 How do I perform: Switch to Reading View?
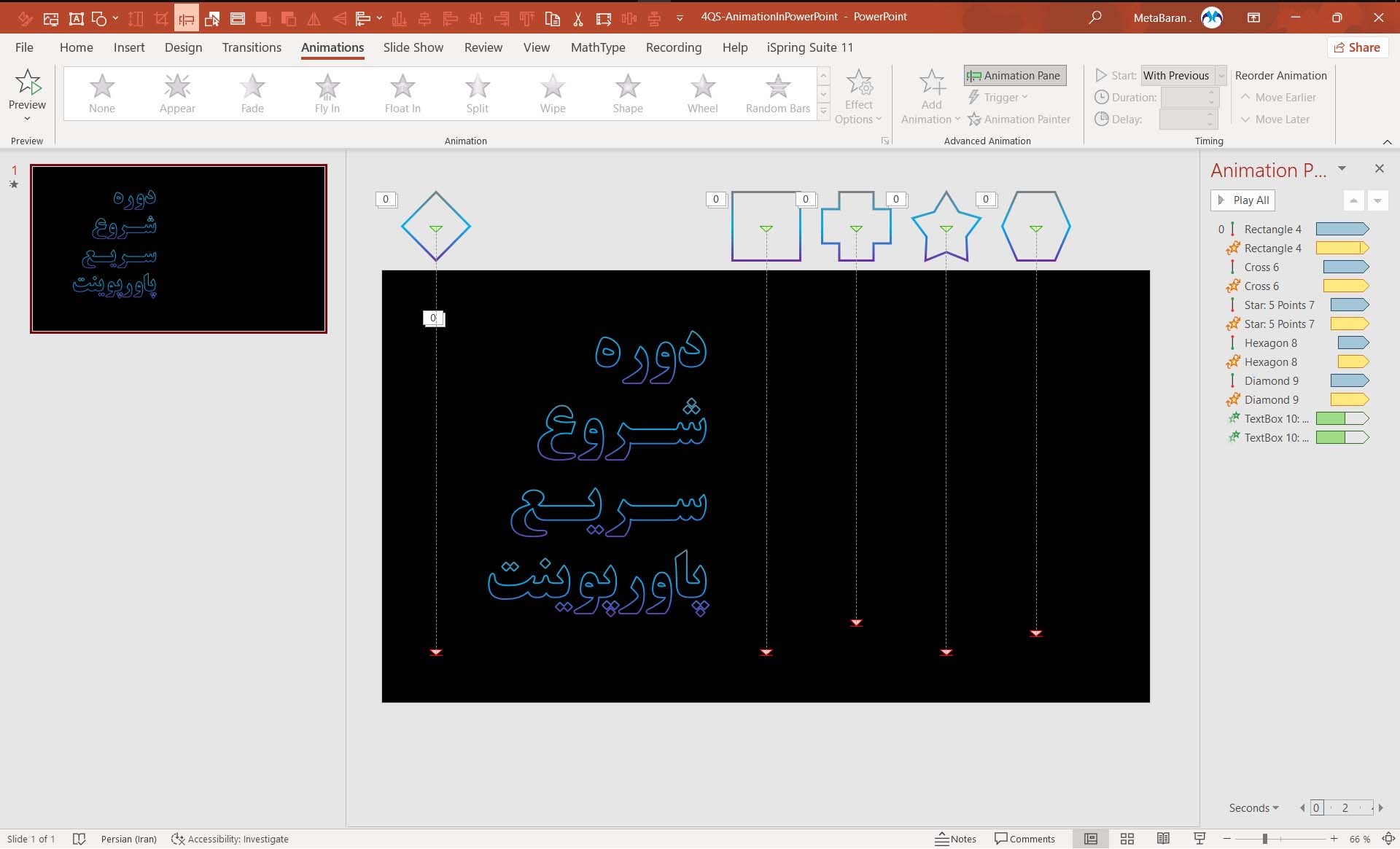coord(1163,839)
